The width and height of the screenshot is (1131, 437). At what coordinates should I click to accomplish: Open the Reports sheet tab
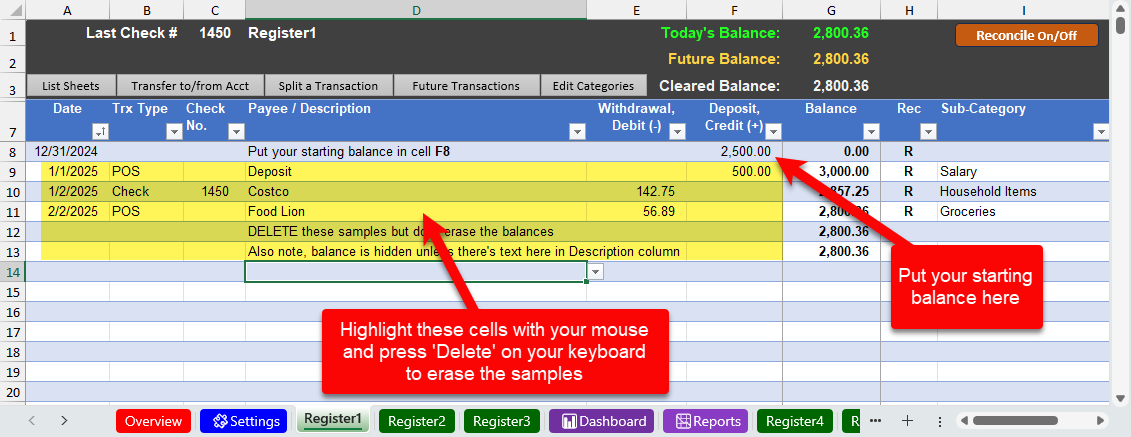(x=705, y=421)
